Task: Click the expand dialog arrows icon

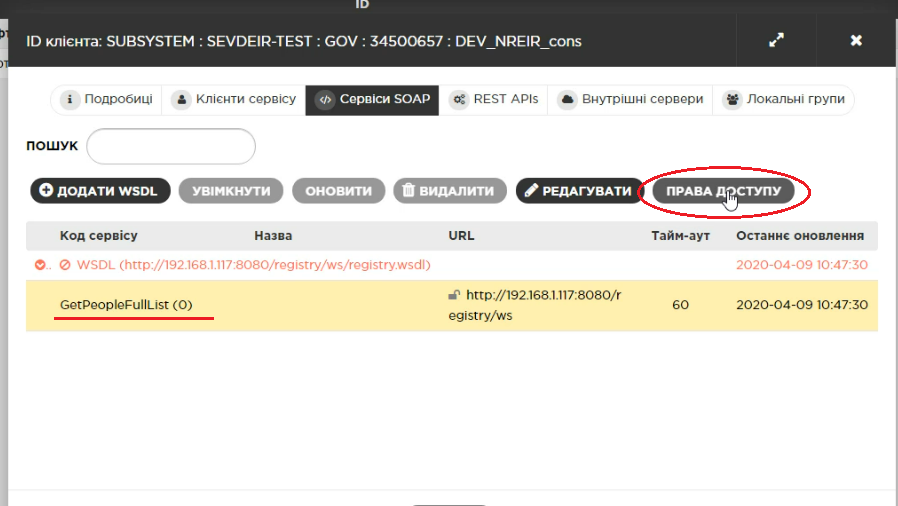Action: (x=776, y=40)
